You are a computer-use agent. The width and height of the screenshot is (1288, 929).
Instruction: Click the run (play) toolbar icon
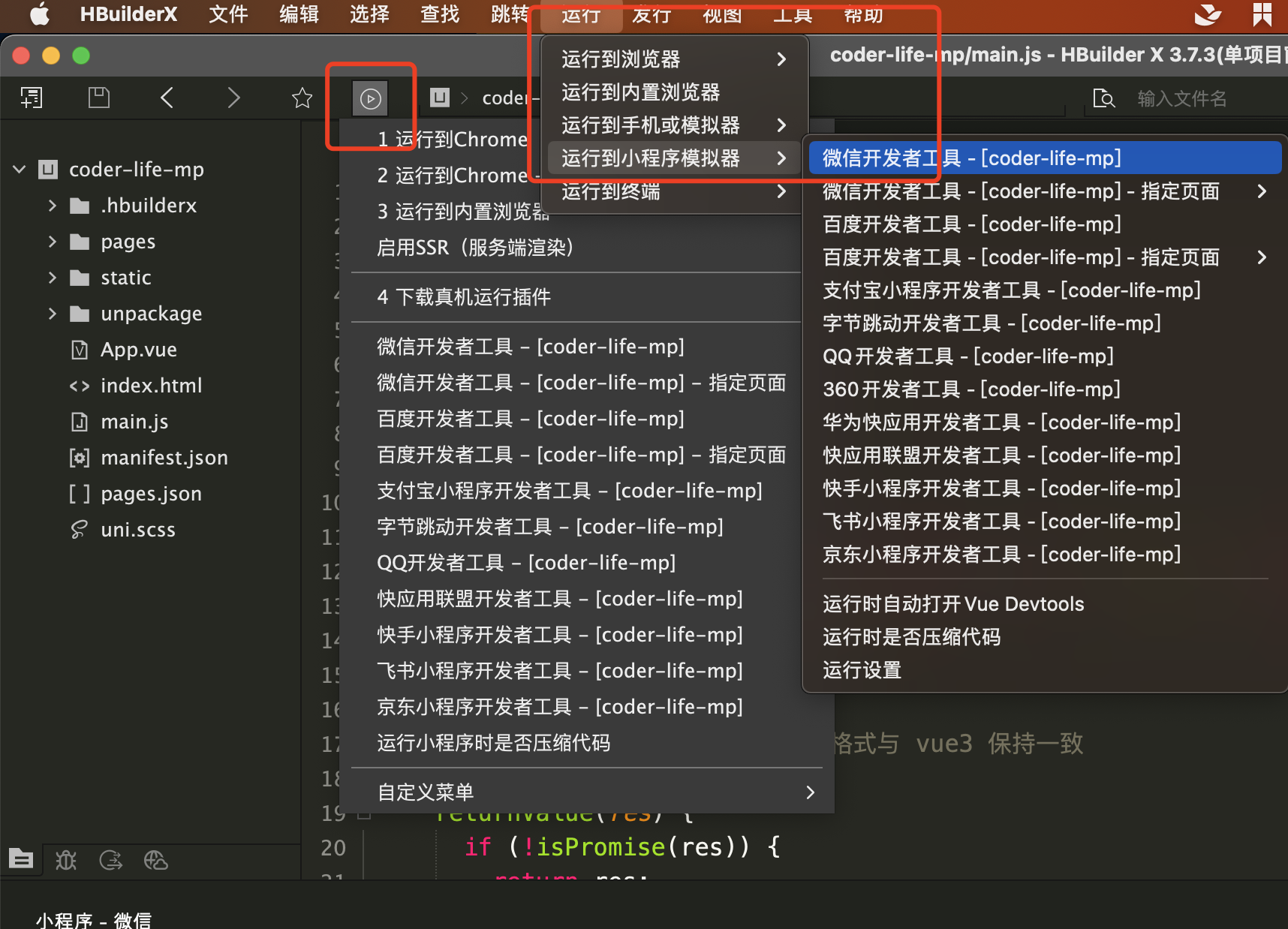370,98
